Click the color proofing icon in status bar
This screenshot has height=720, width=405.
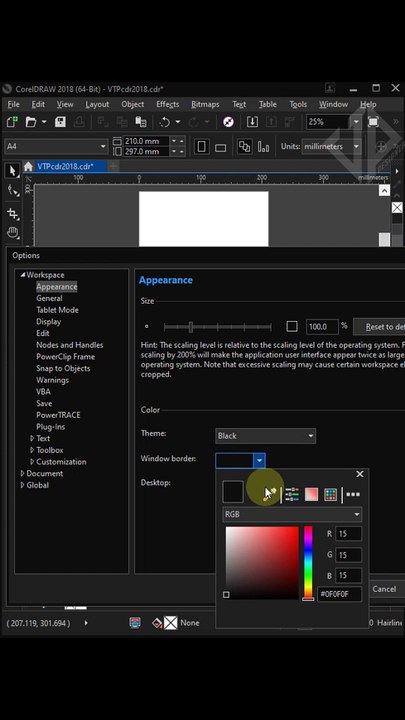[x=135, y=623]
